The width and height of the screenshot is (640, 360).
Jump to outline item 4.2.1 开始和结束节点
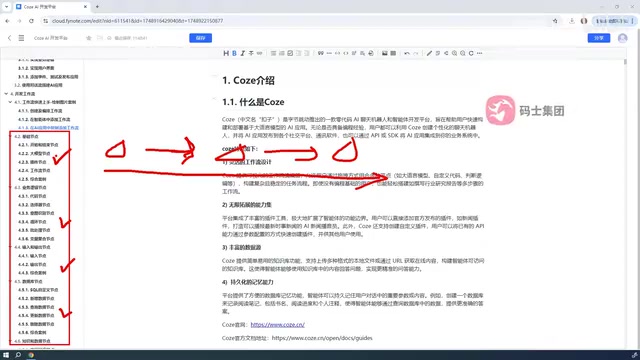pos(38,145)
